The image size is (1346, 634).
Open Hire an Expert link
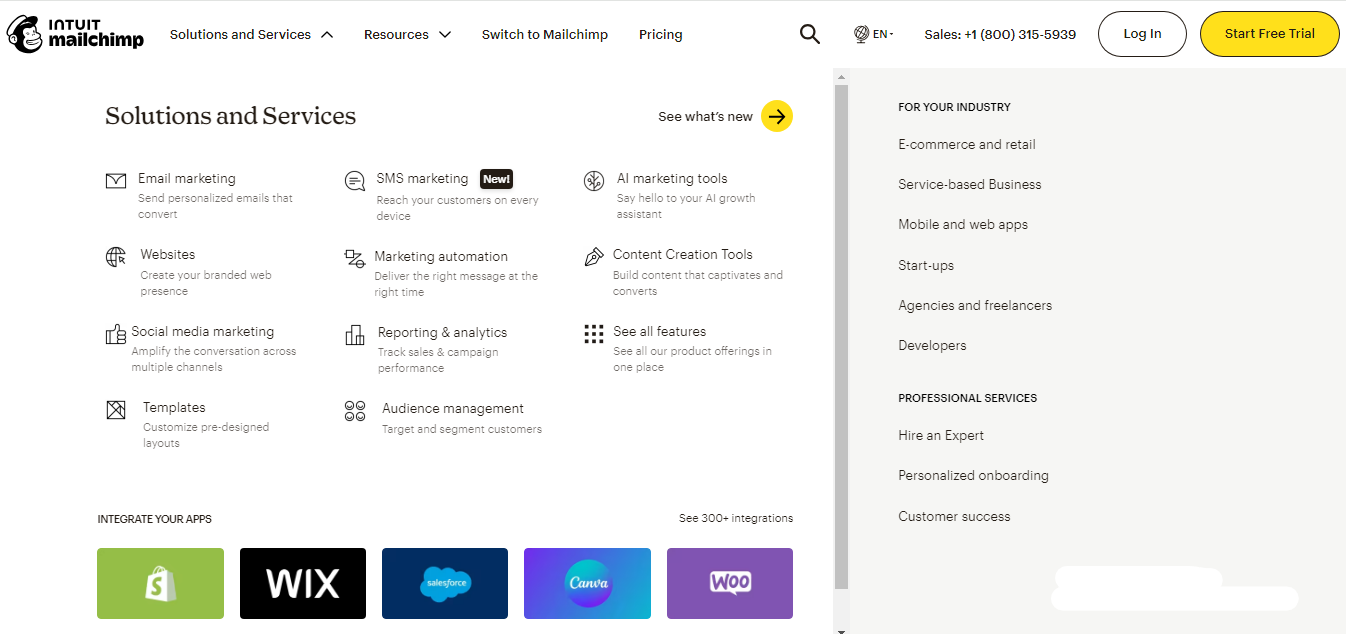[x=941, y=435]
